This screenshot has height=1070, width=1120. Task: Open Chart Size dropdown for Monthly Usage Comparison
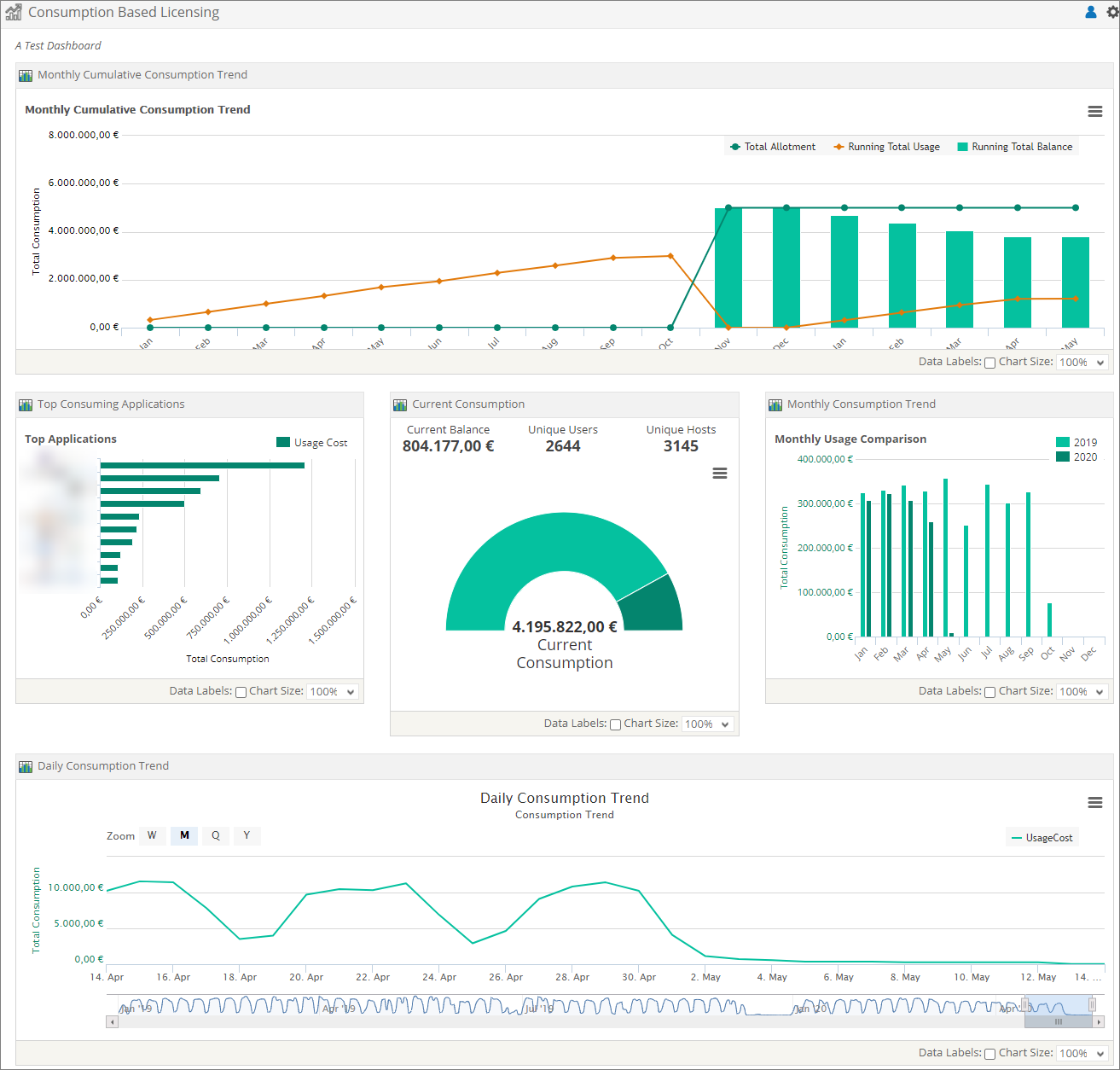[x=1082, y=692]
